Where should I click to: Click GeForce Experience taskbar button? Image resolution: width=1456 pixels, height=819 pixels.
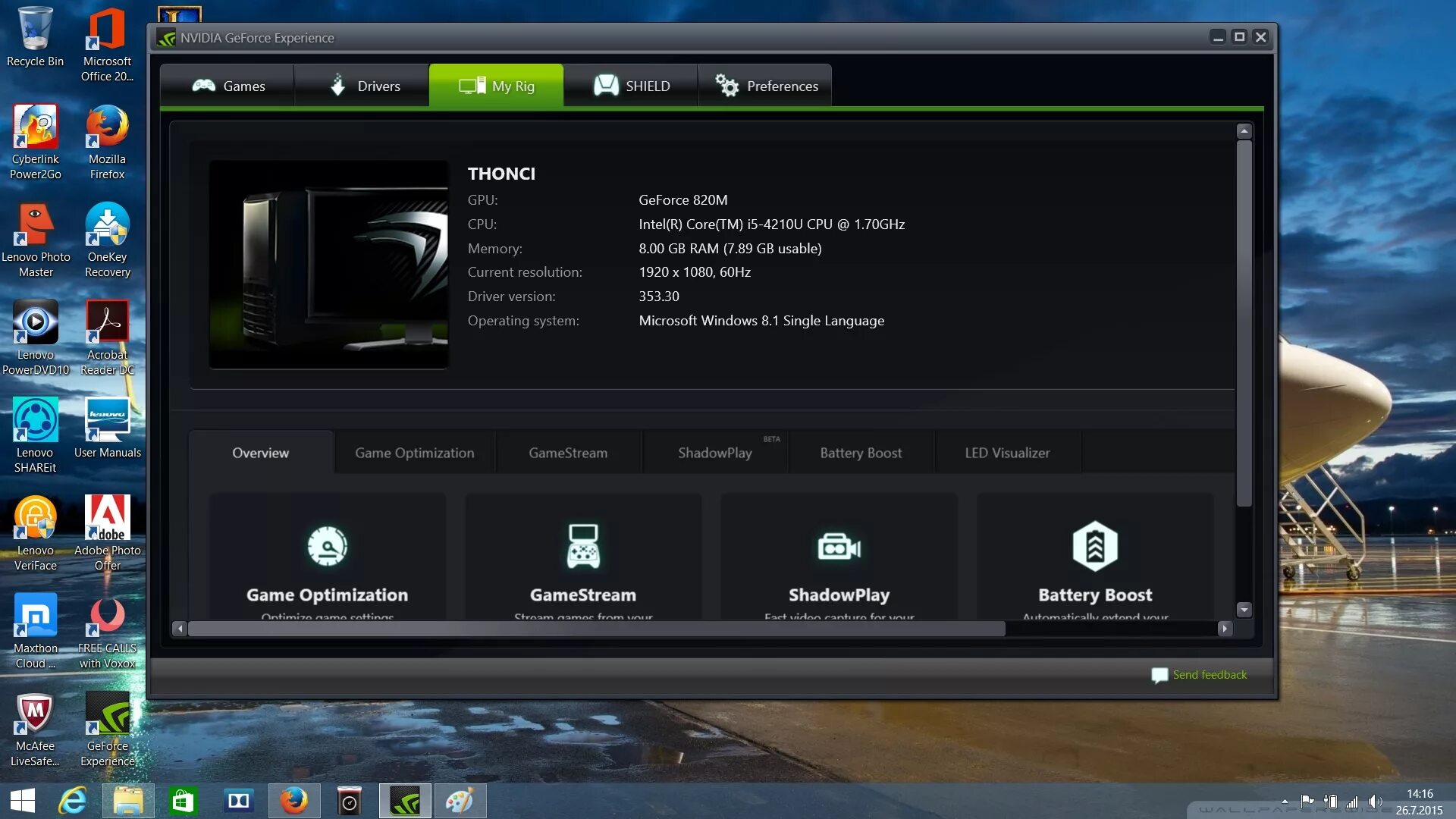[x=405, y=801]
